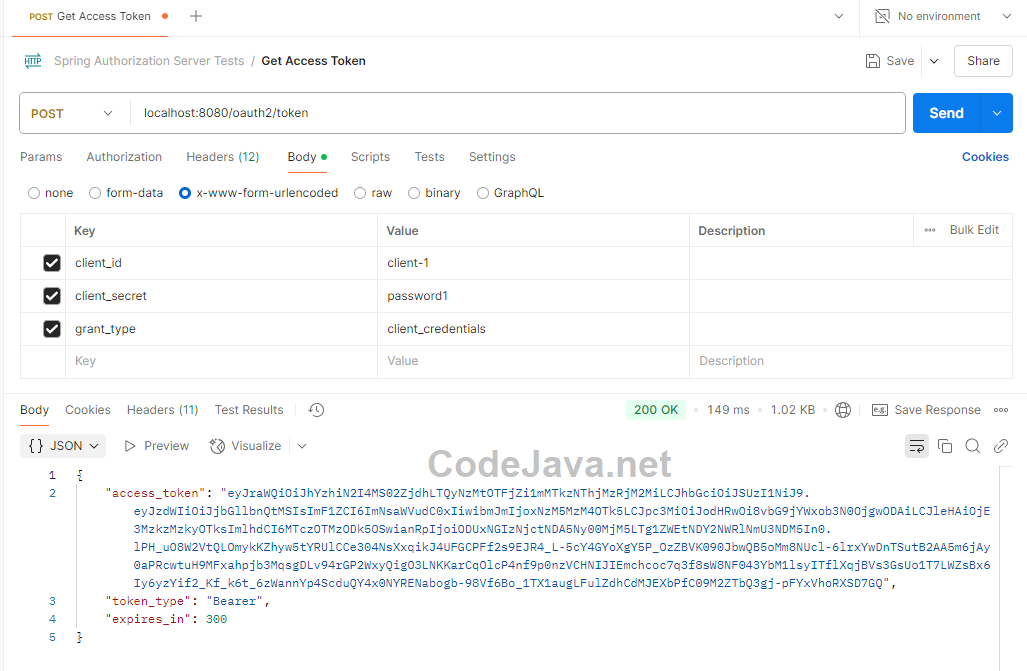Open the Cookies link
The width and height of the screenshot is (1027, 671).
point(985,157)
